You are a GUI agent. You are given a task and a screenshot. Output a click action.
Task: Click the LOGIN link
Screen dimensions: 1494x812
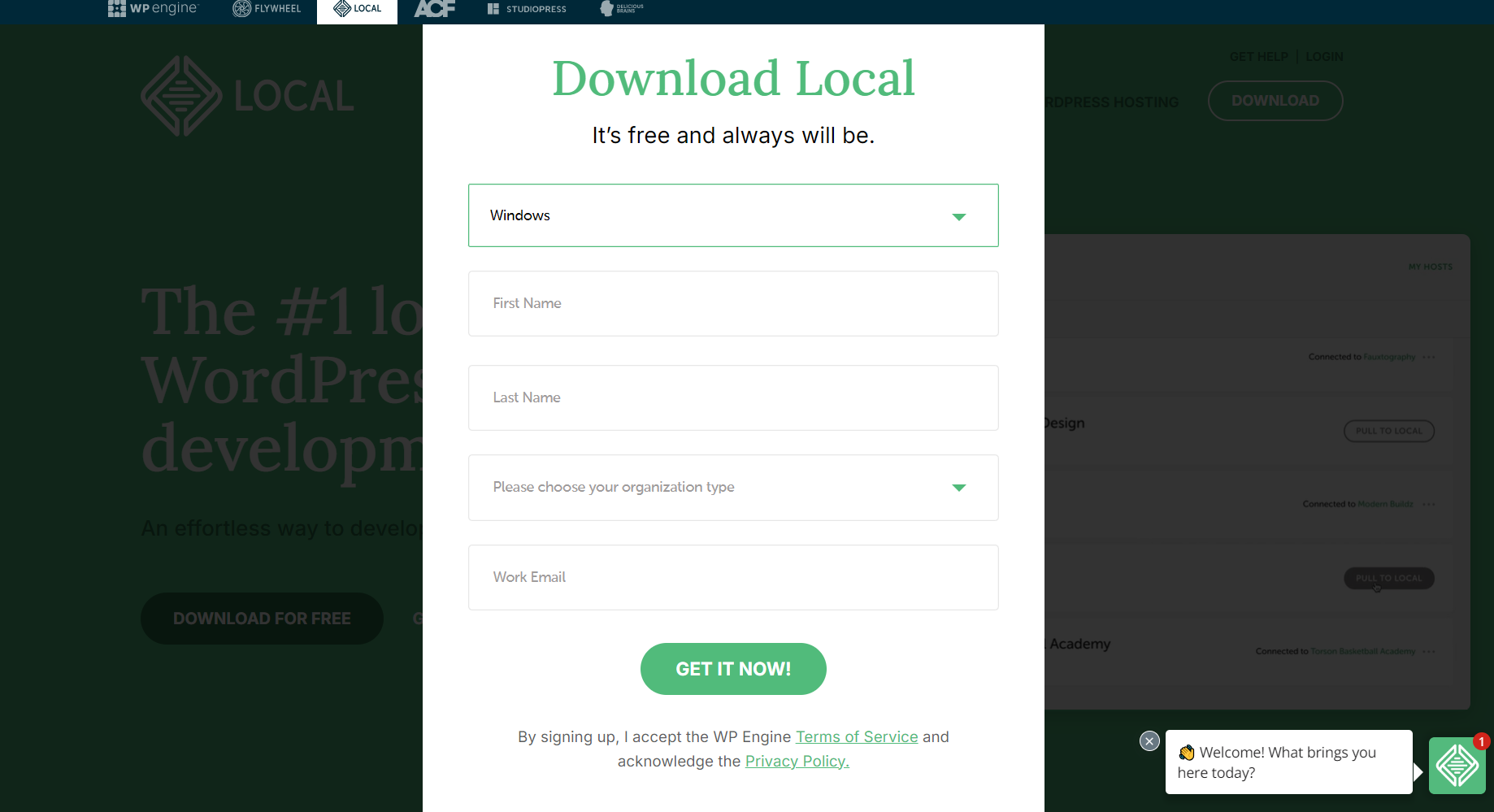[x=1324, y=56]
